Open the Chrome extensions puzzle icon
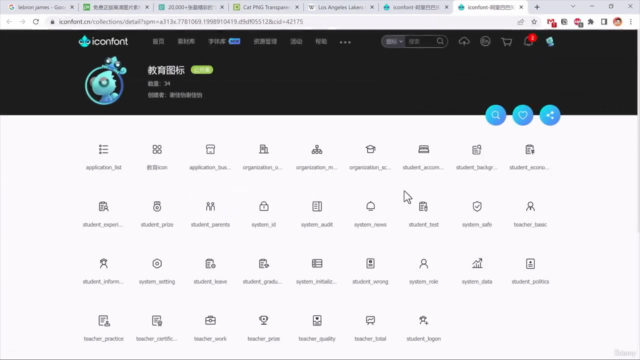 591,22
